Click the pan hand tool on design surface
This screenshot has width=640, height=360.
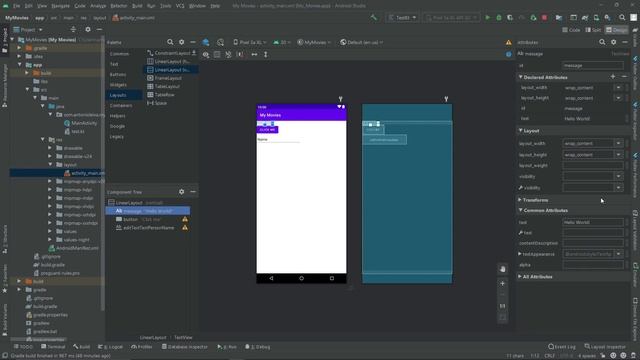point(502,269)
